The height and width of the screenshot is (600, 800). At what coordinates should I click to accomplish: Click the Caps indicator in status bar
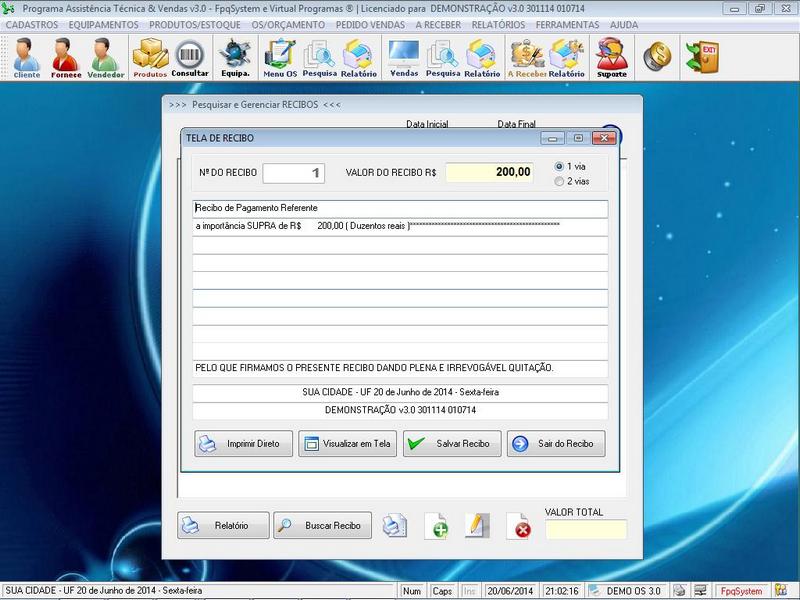point(442,591)
